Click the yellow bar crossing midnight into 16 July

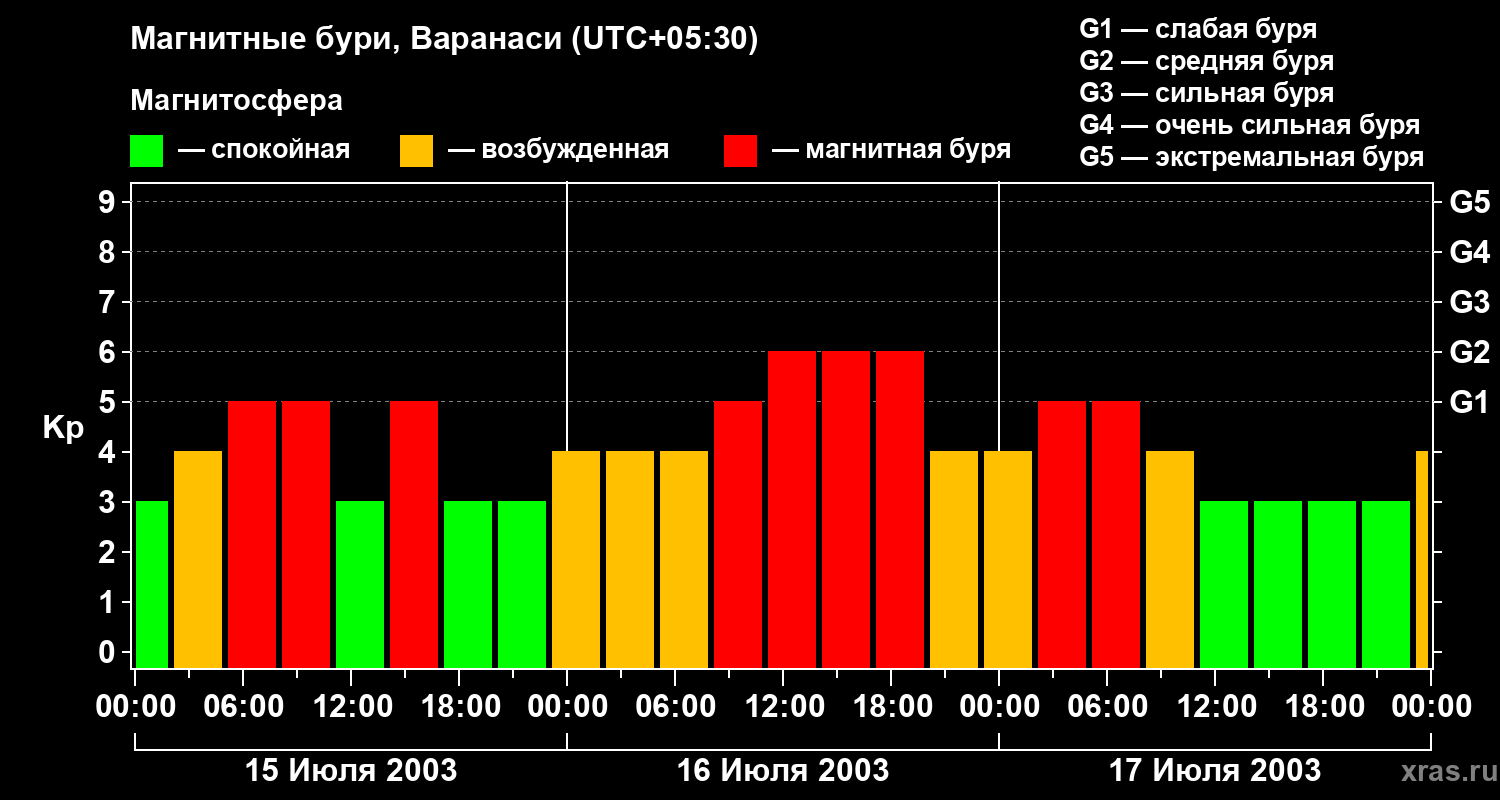tap(576, 559)
